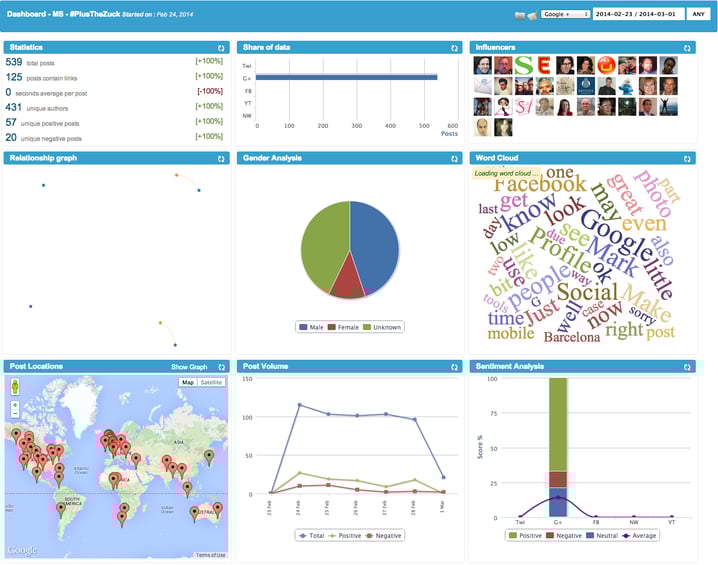Open the red smiley-face influencer avatar
This screenshot has width=718, height=565.
[606, 65]
